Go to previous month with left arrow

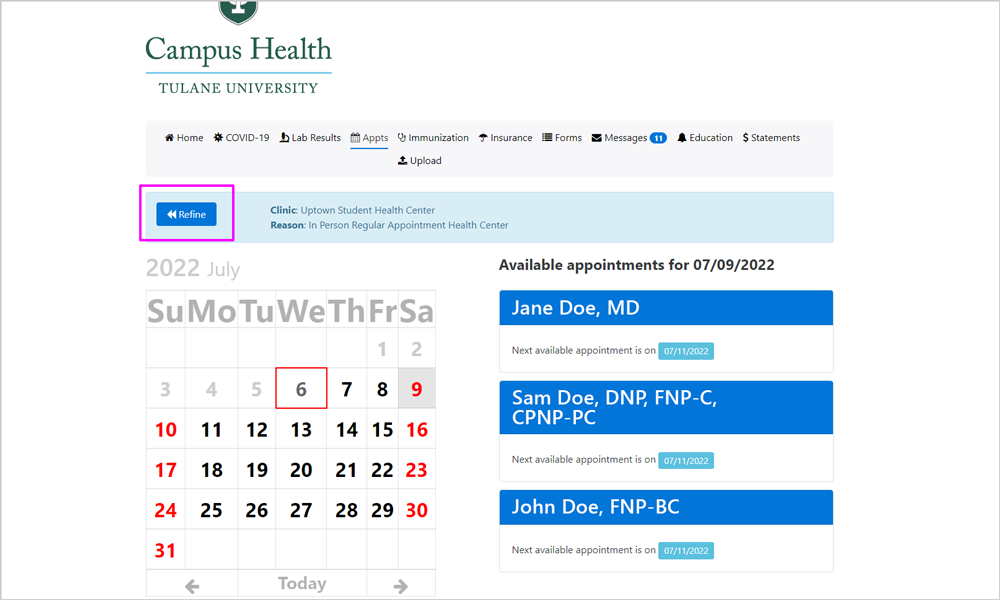(192, 586)
